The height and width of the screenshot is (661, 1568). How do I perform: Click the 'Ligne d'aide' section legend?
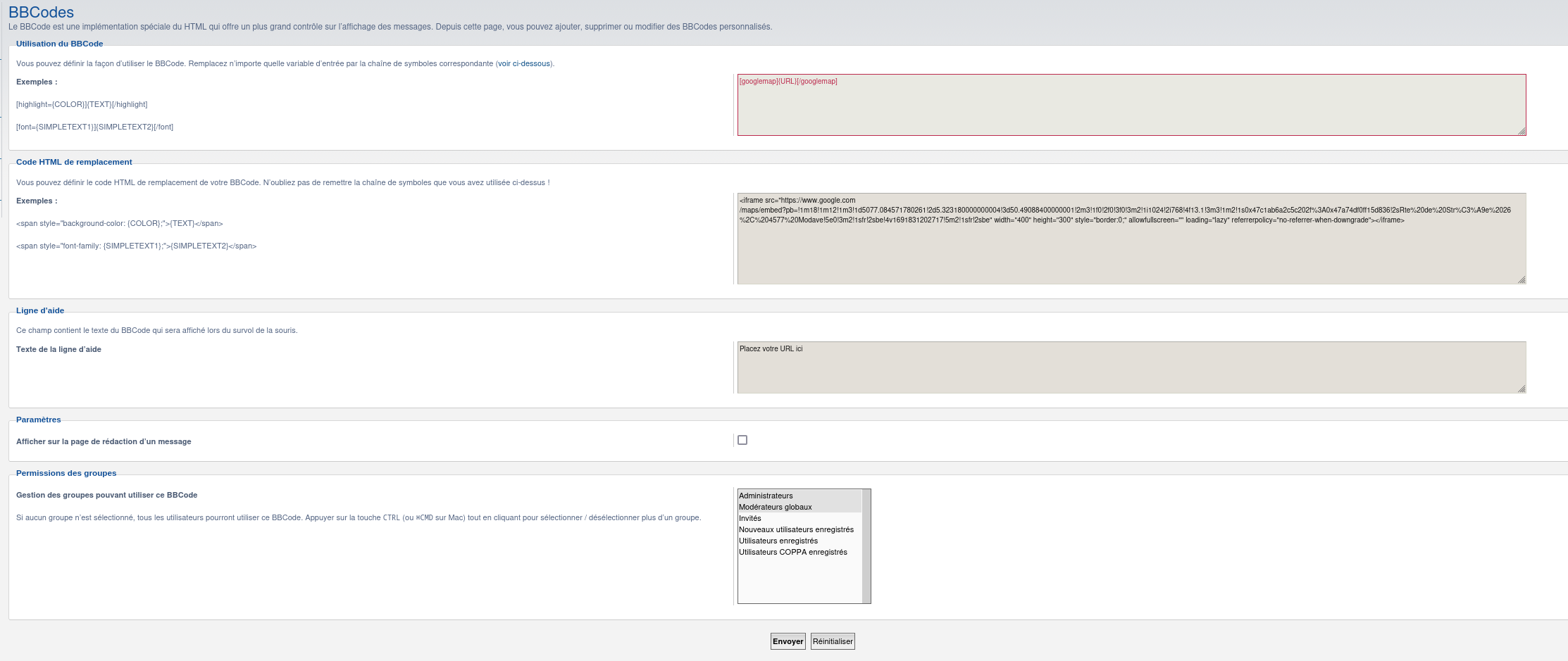pyautogui.click(x=40, y=310)
